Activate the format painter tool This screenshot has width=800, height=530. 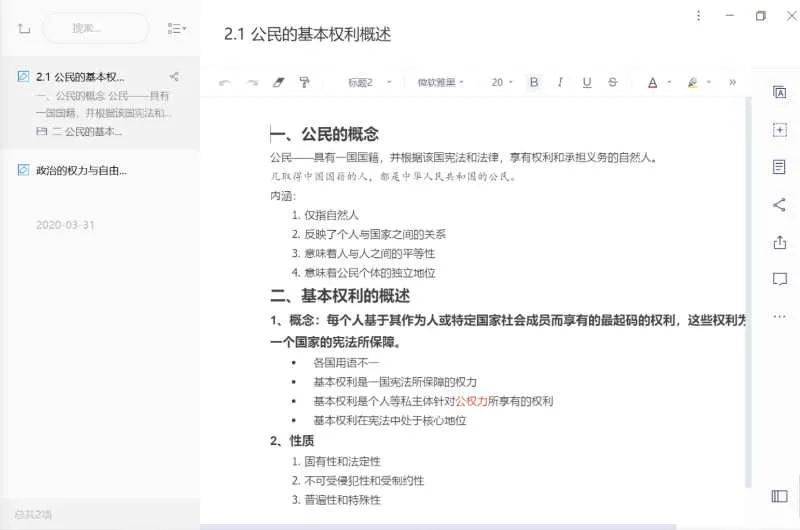(305, 82)
